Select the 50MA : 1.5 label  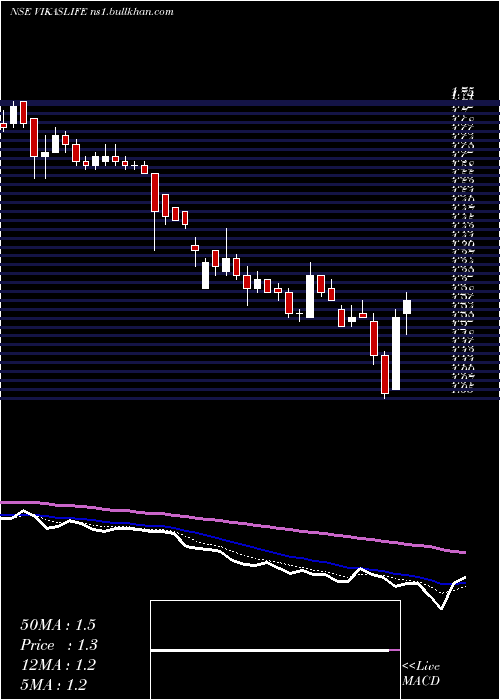click(58, 625)
